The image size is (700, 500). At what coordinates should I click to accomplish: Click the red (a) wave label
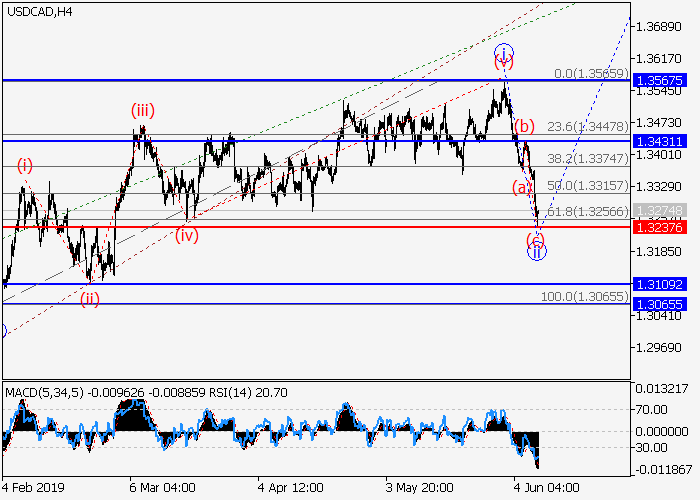[522, 186]
